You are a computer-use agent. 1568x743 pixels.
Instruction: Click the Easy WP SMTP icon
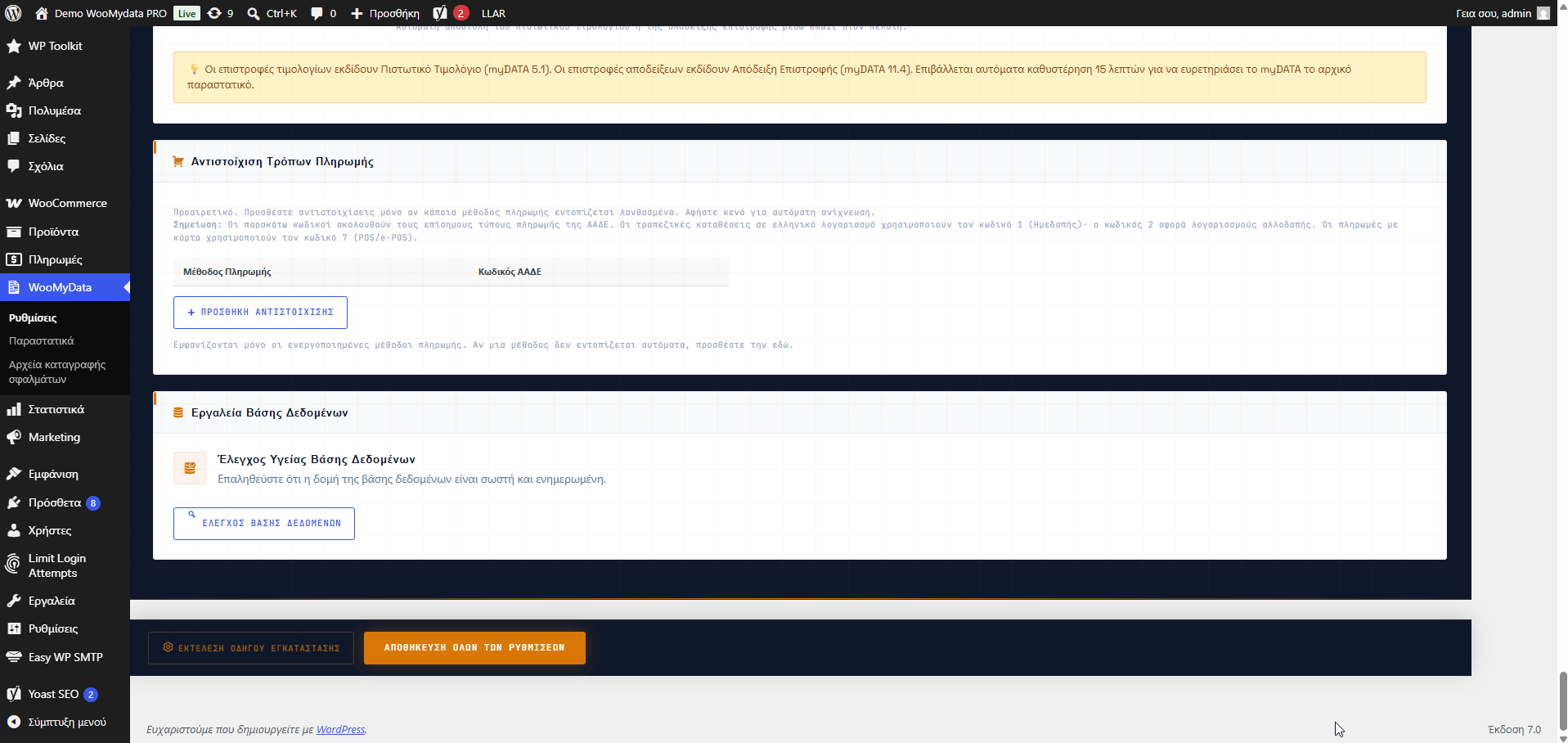[14, 657]
